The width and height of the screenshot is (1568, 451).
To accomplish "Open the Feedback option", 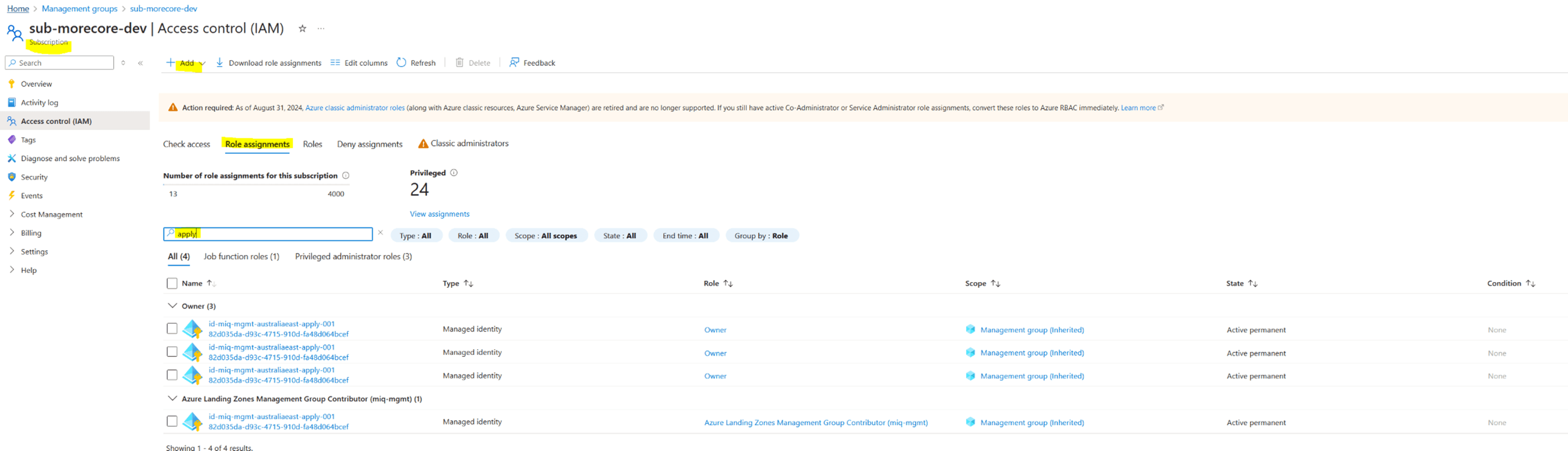I will 532,62.
